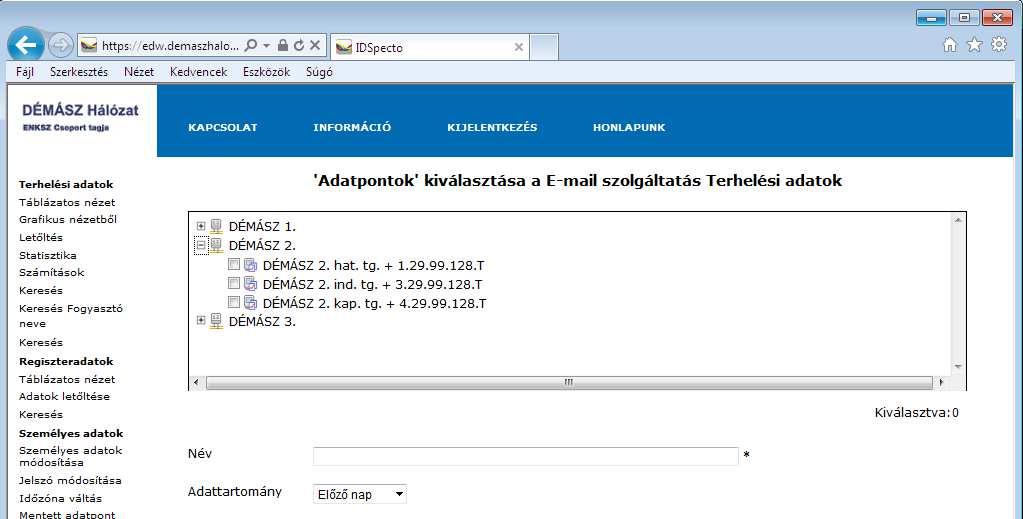Click the DÉMÁSZ 2. network node icon
1023x519 pixels.
click(217, 245)
